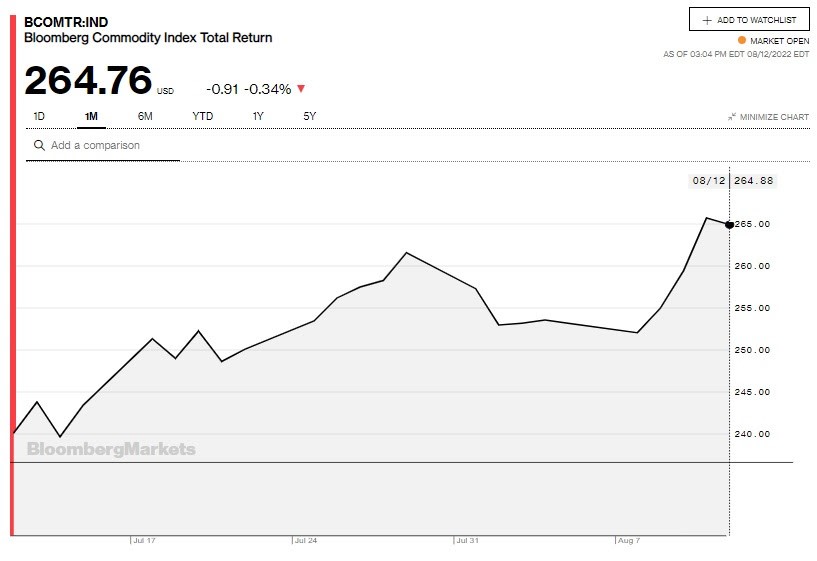The image size is (817, 561).
Task: Click the BCOMTR:IND ticker heading
Action: (66, 22)
